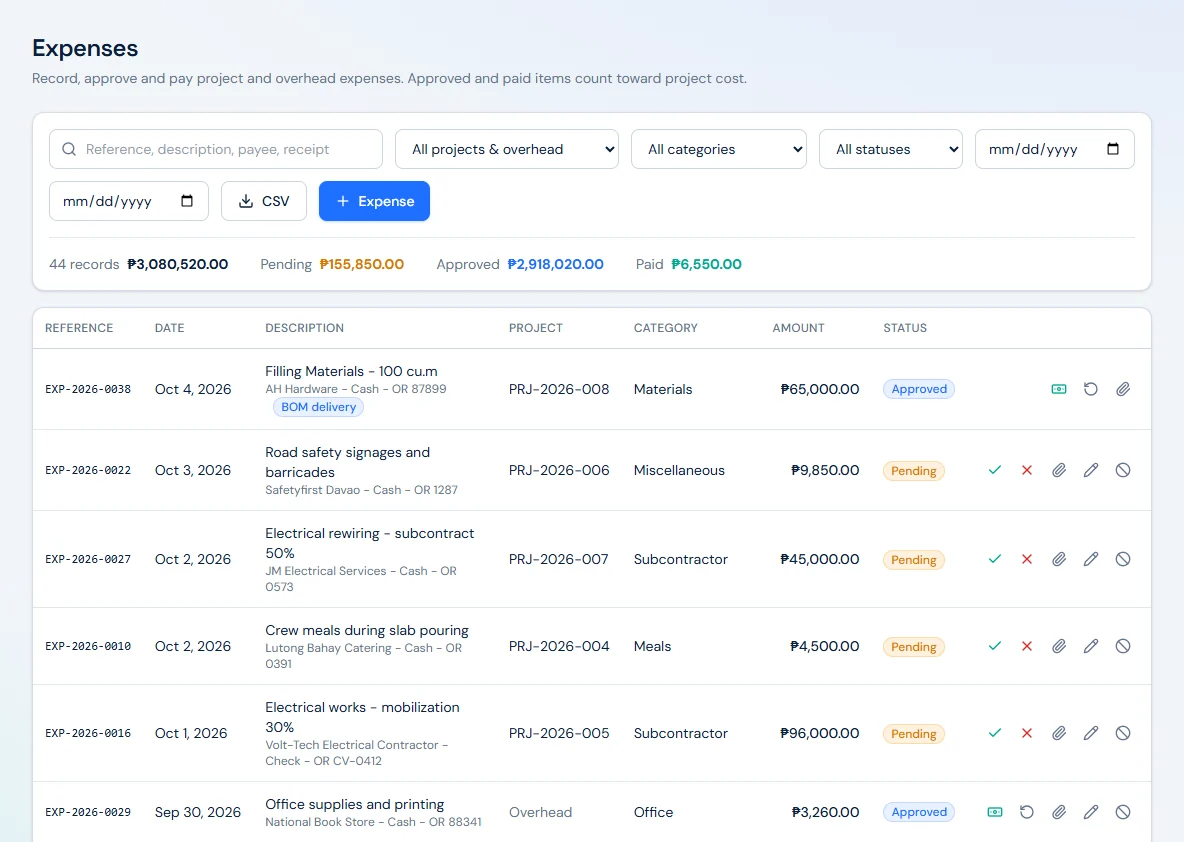Approve EXP-2026-0016 electrical works mobilization
The height and width of the screenshot is (842, 1184).
pyautogui.click(x=994, y=733)
